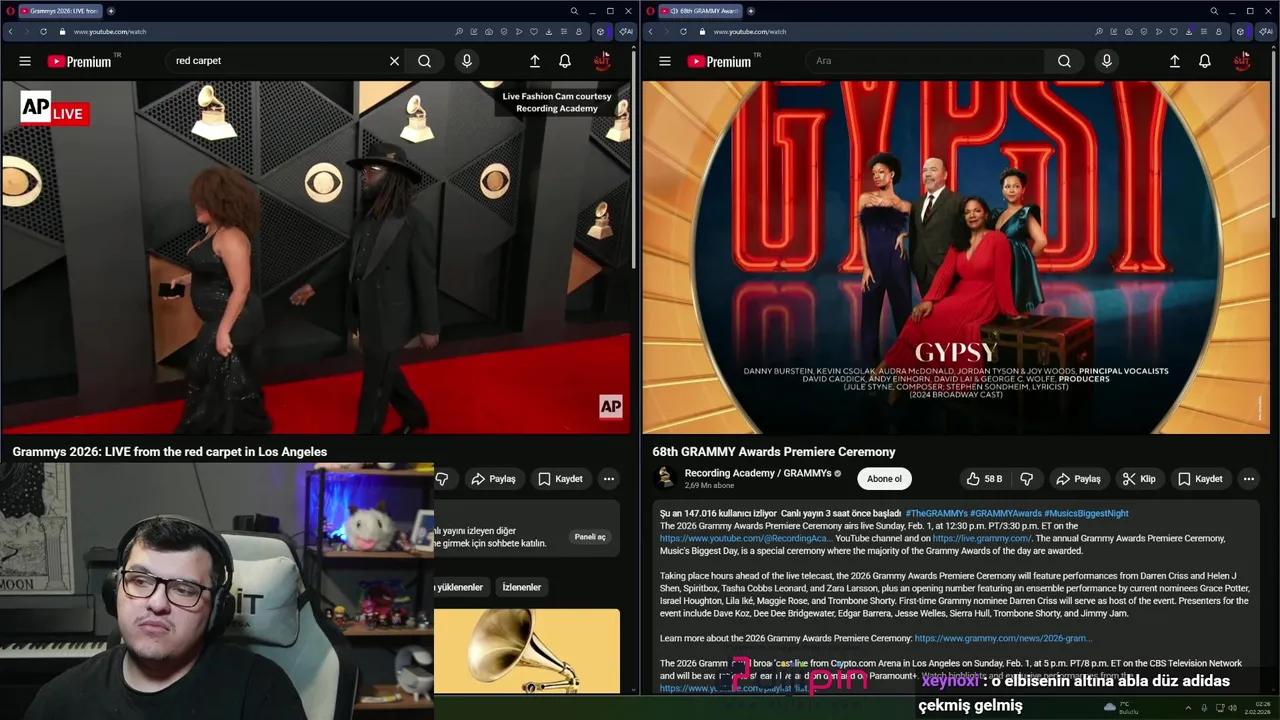Click the 'Klip' button
Screen dimensions: 1280x720
tap(1139, 479)
